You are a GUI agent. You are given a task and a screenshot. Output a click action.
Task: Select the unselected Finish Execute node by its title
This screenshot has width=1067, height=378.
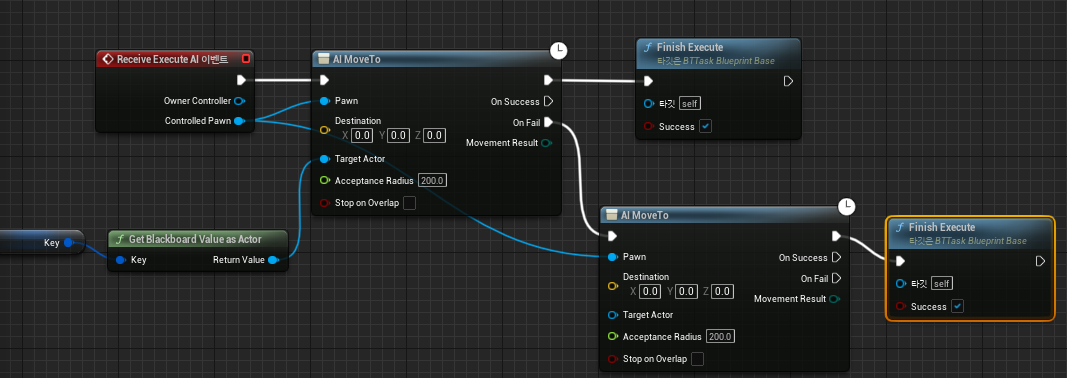pos(690,47)
